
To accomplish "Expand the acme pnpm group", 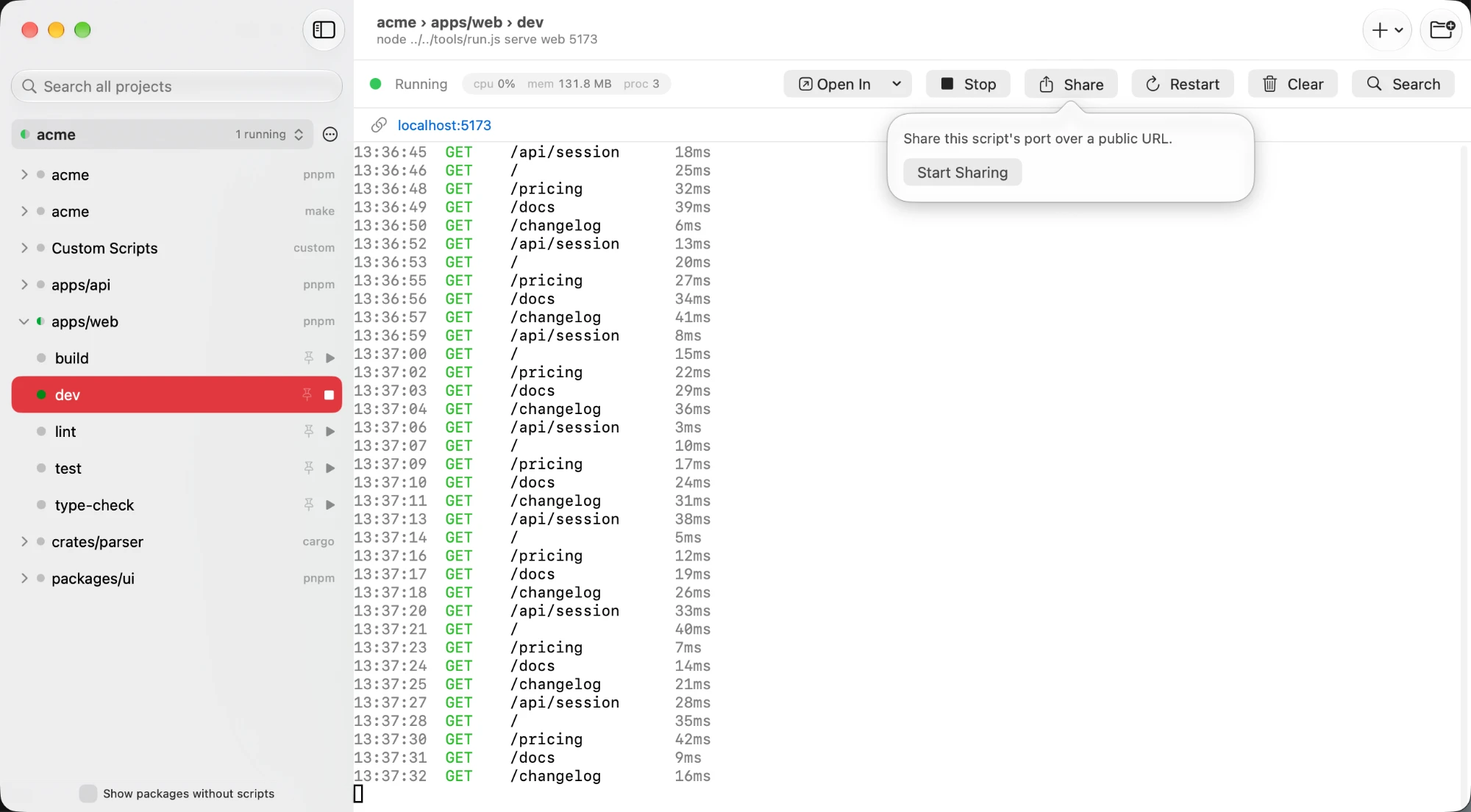I will tap(24, 174).
